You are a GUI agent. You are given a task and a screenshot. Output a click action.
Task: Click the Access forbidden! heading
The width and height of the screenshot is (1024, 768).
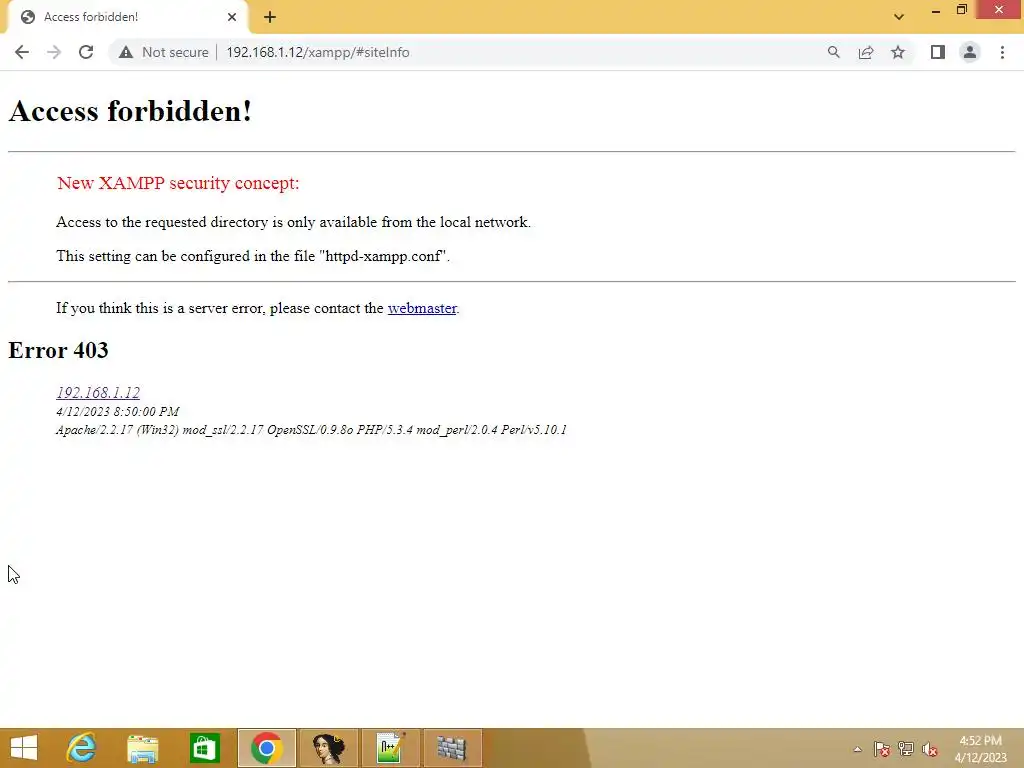[x=131, y=111]
